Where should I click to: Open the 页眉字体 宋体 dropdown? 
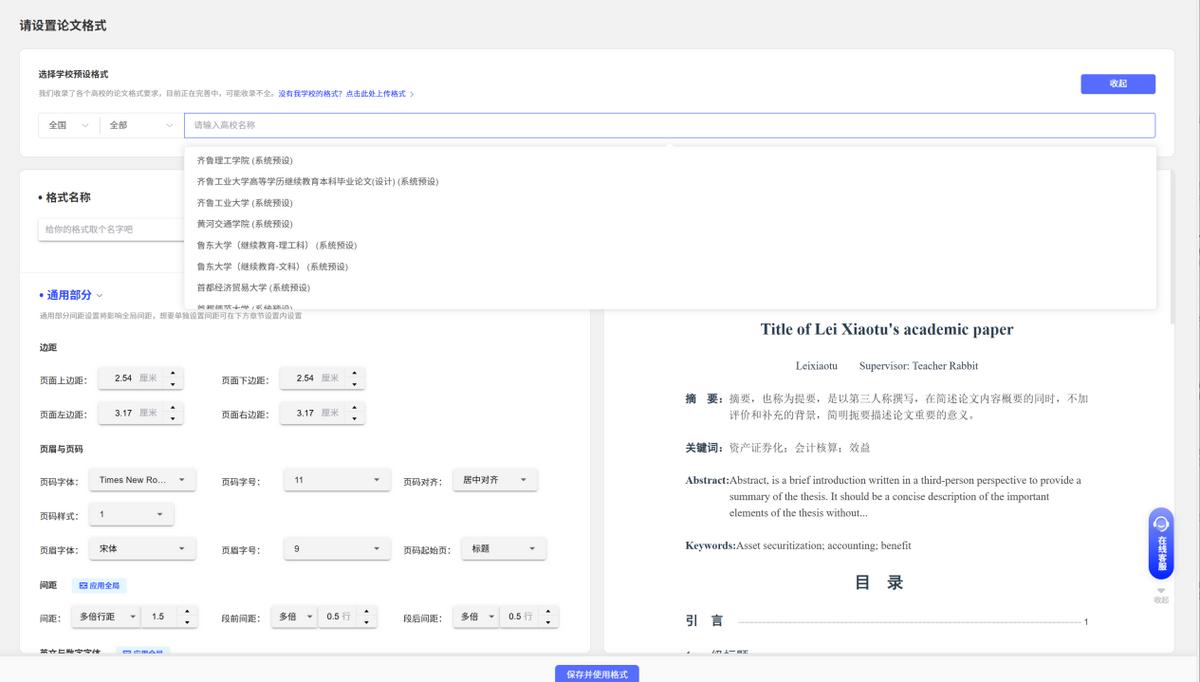tap(140, 548)
